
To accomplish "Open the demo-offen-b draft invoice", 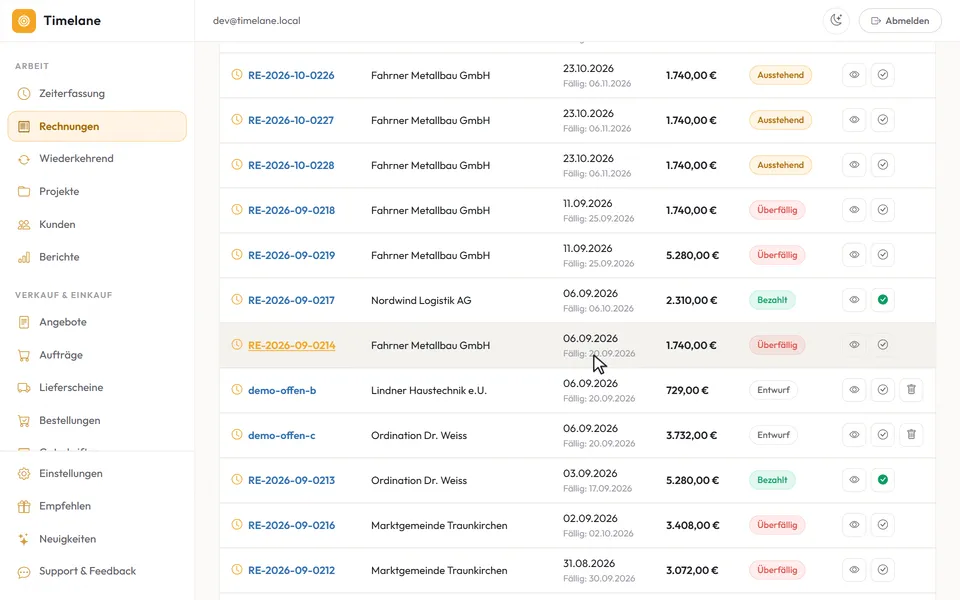I will 282,391.
